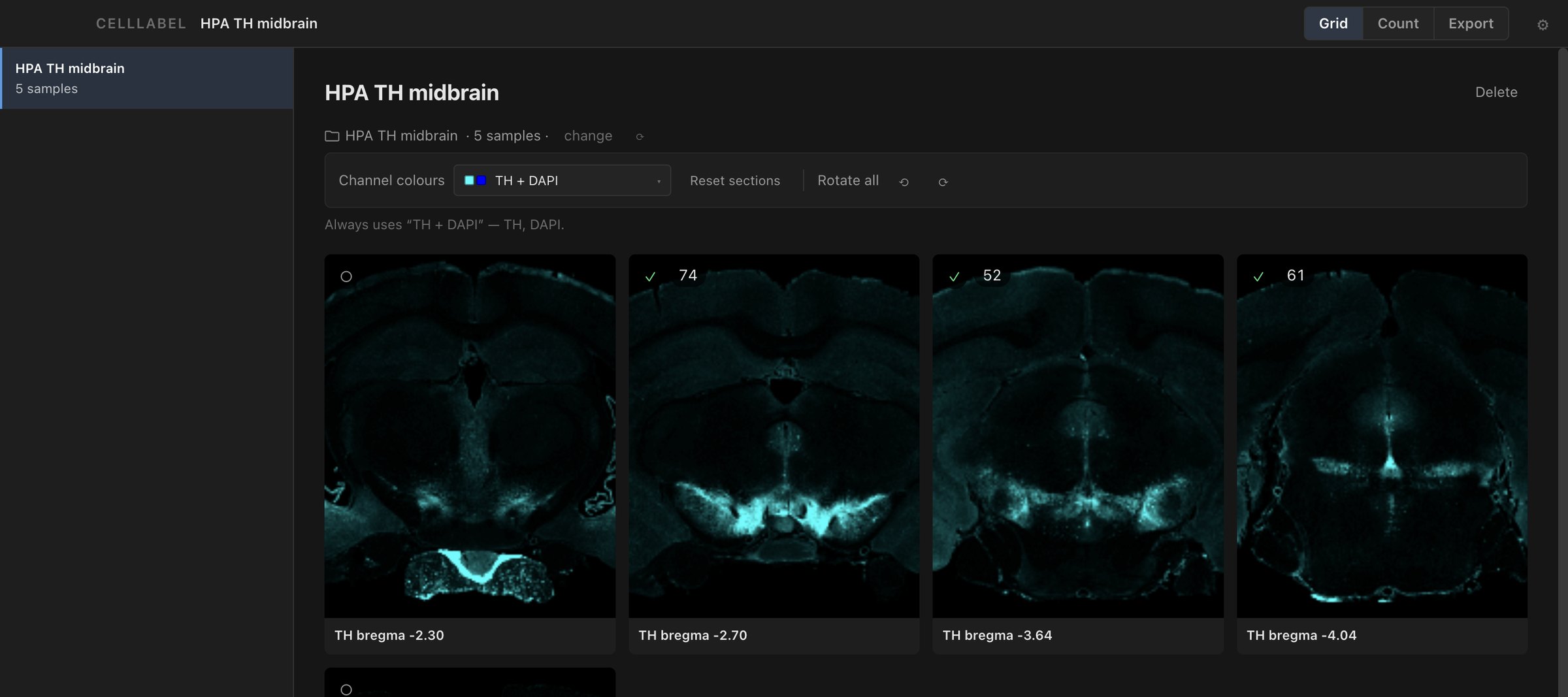The height and width of the screenshot is (697, 1568).
Task: Rotate all sections counter-clockwise
Action: [x=904, y=182]
